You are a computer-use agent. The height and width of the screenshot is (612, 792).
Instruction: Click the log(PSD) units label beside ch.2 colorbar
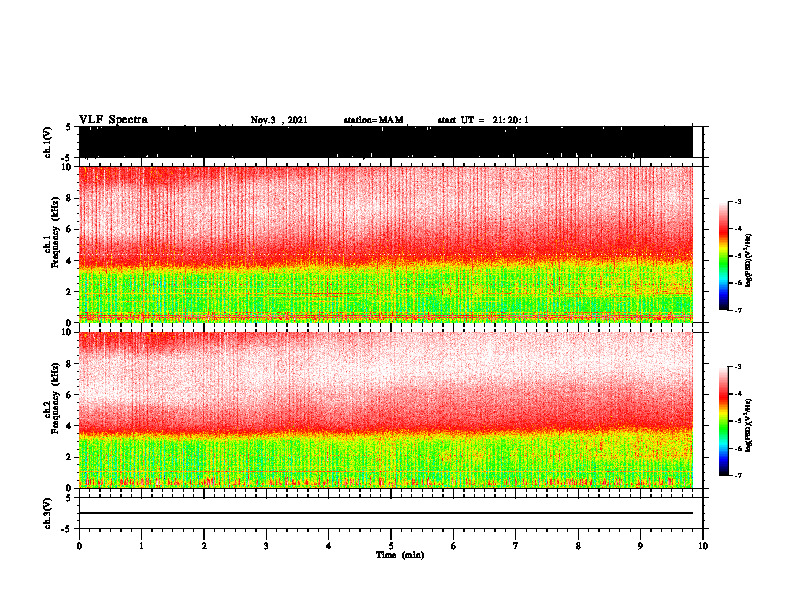coord(749,425)
